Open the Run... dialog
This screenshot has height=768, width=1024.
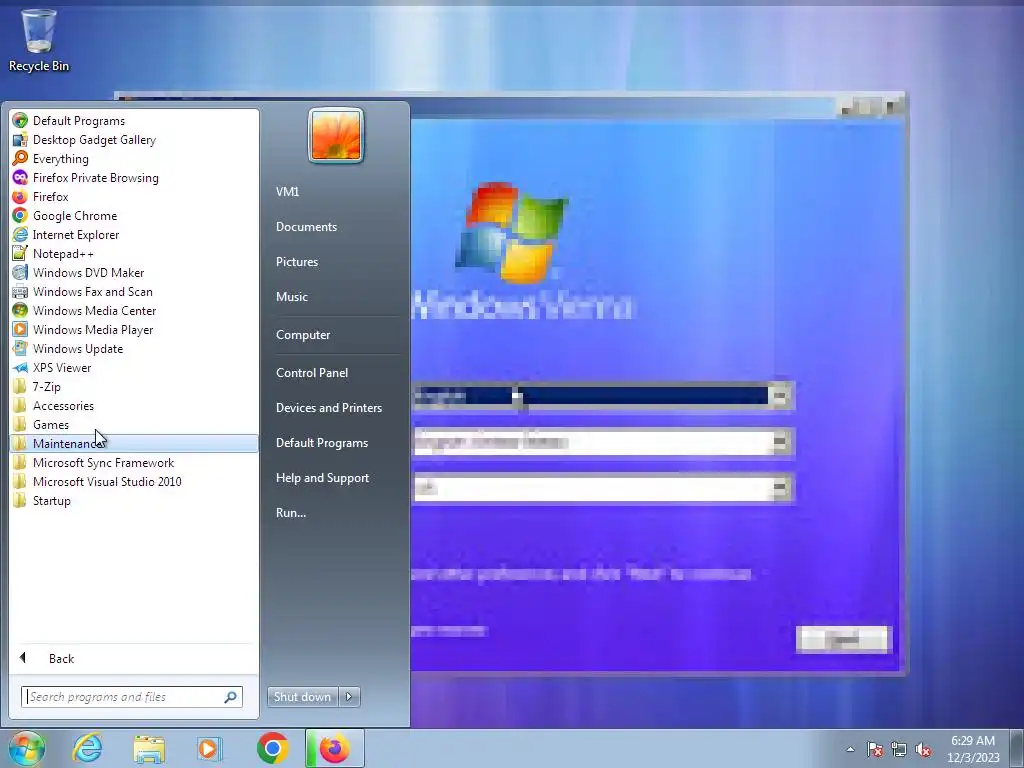tap(291, 513)
